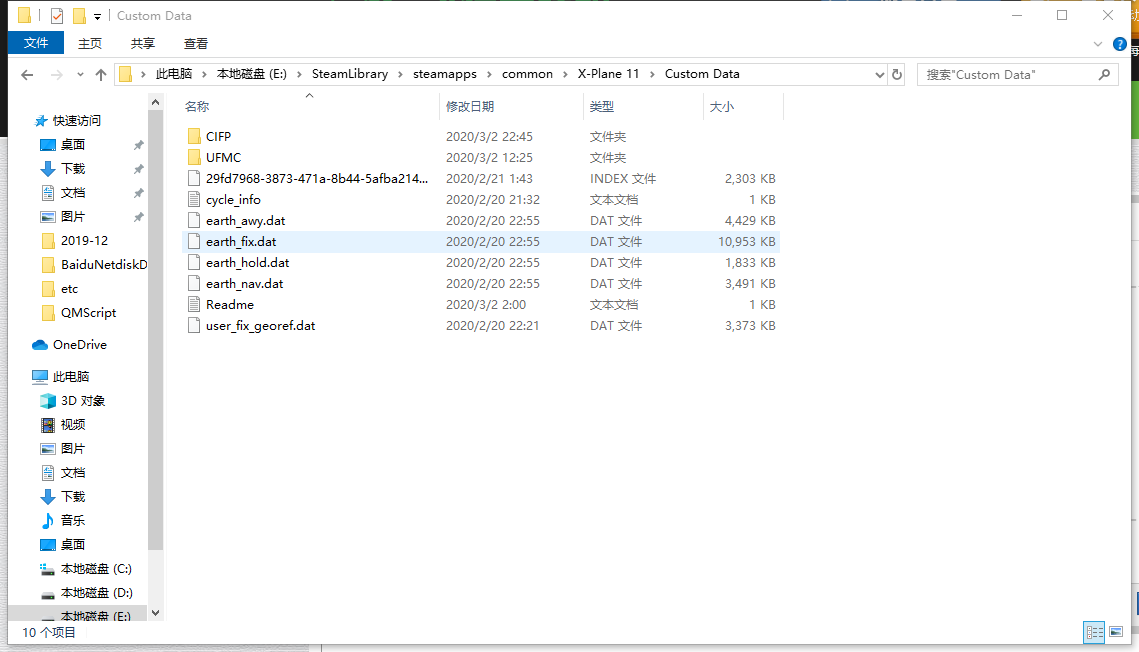Select 此电脑 in the navigation pane
The height and width of the screenshot is (652, 1139).
(70, 376)
